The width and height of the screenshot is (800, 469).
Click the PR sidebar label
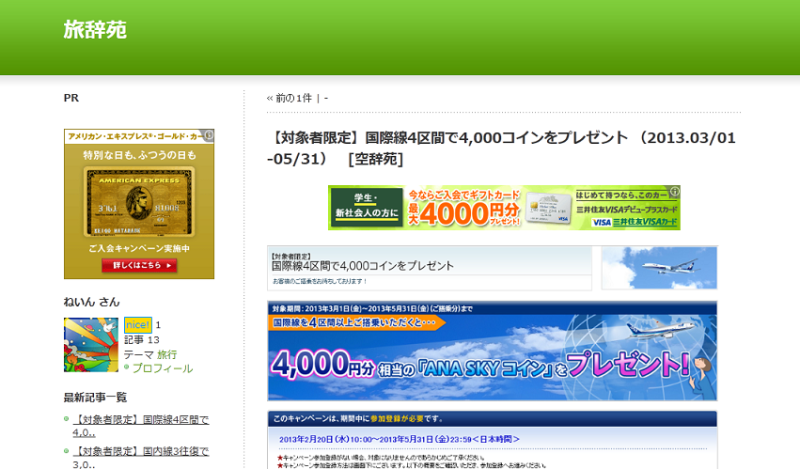click(71, 98)
